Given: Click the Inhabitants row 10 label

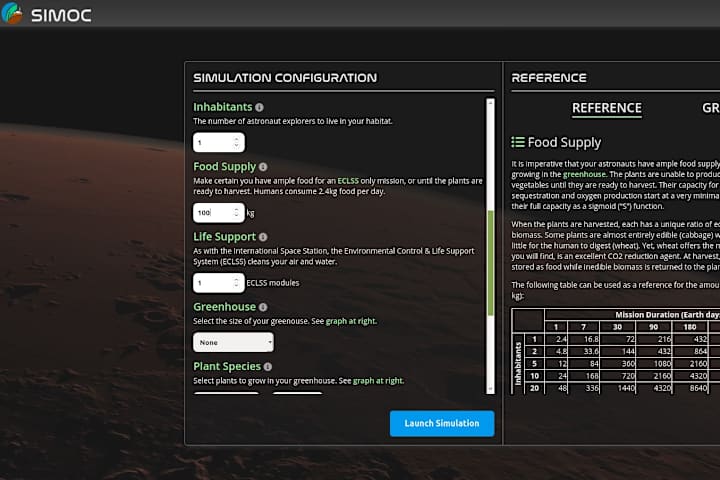Looking at the screenshot, I should [x=534, y=376].
